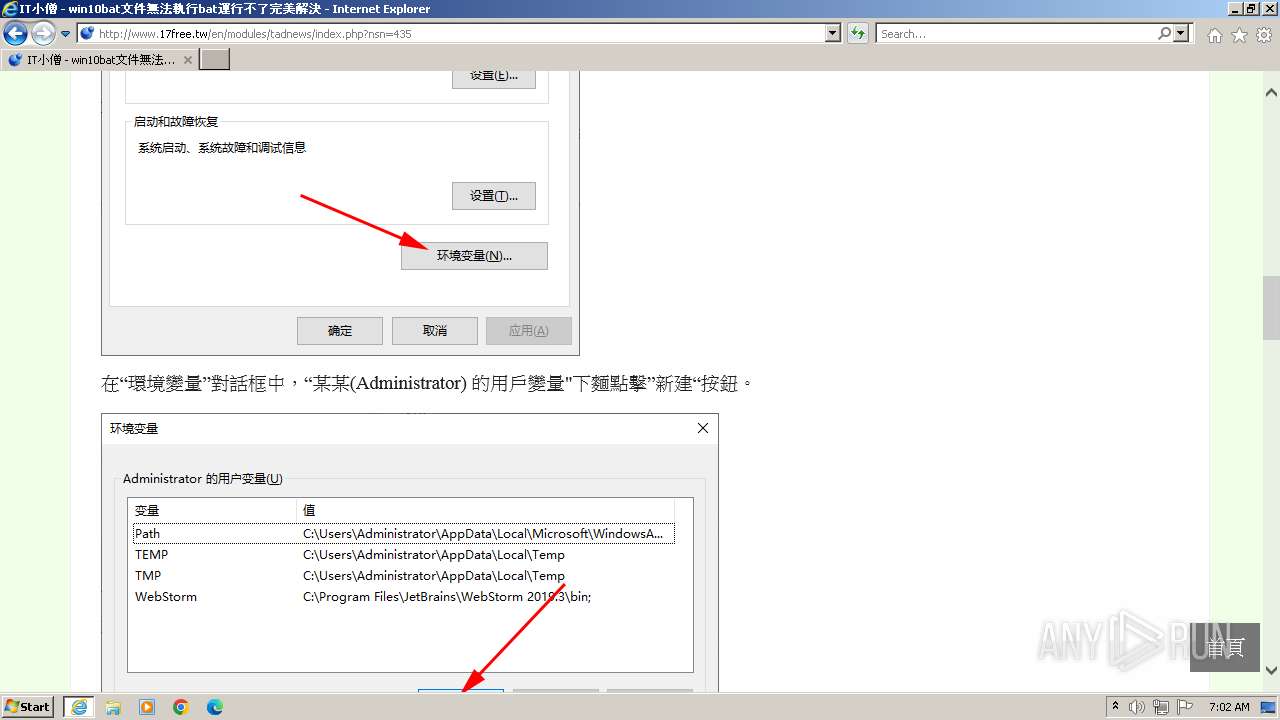
Task: Minimize the Internet Explorer window
Action: point(1235,9)
